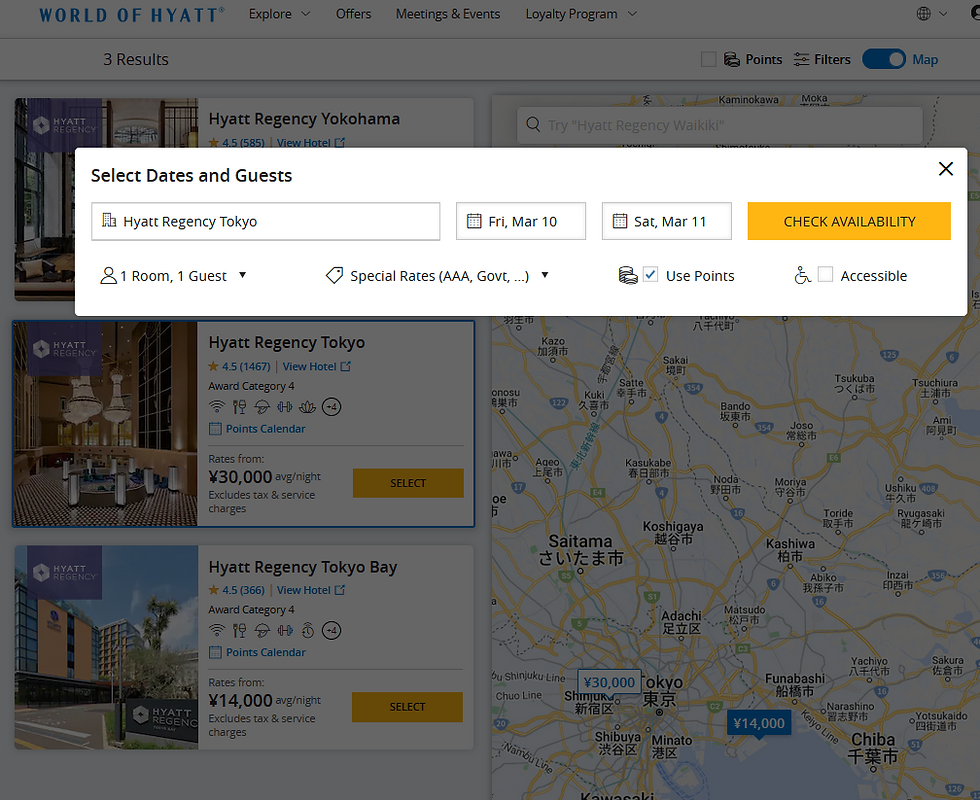This screenshot has width=980, height=800.
Task: Click the map search field
Action: (719, 125)
